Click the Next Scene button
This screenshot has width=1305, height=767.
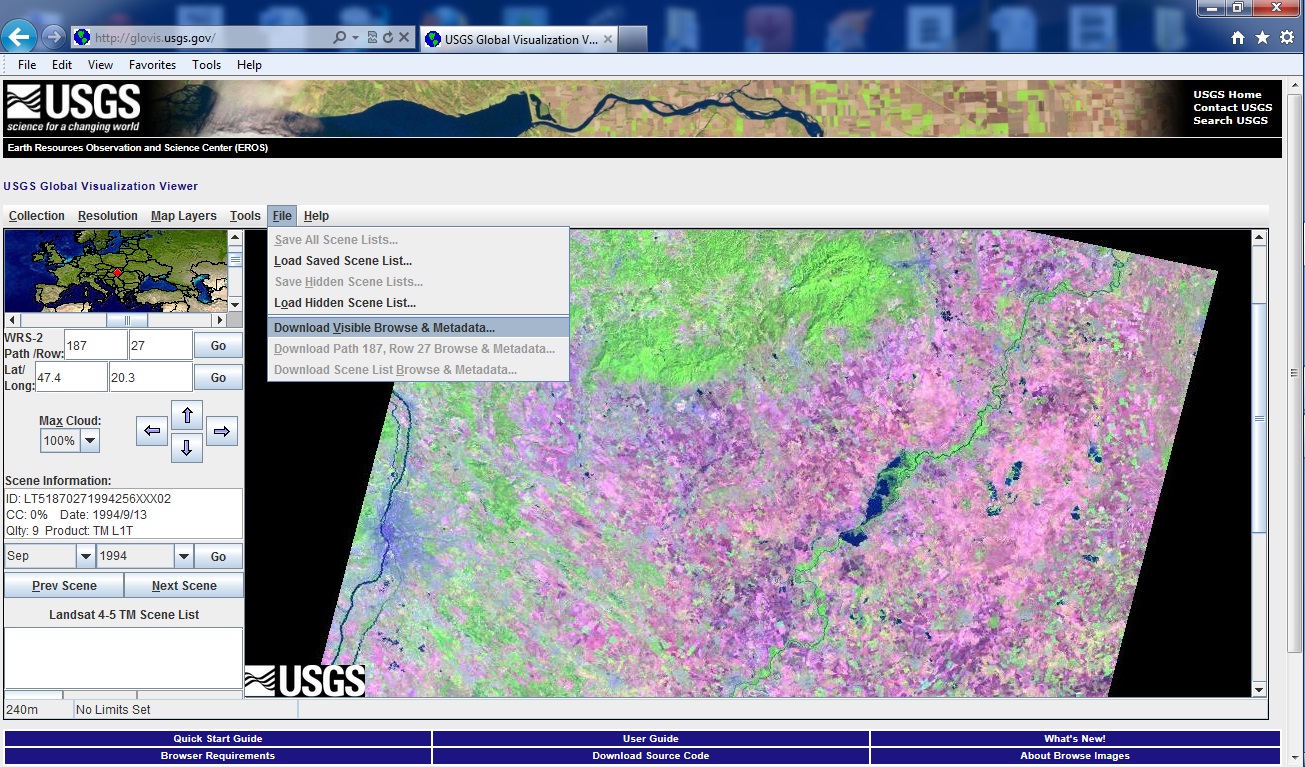click(x=184, y=585)
